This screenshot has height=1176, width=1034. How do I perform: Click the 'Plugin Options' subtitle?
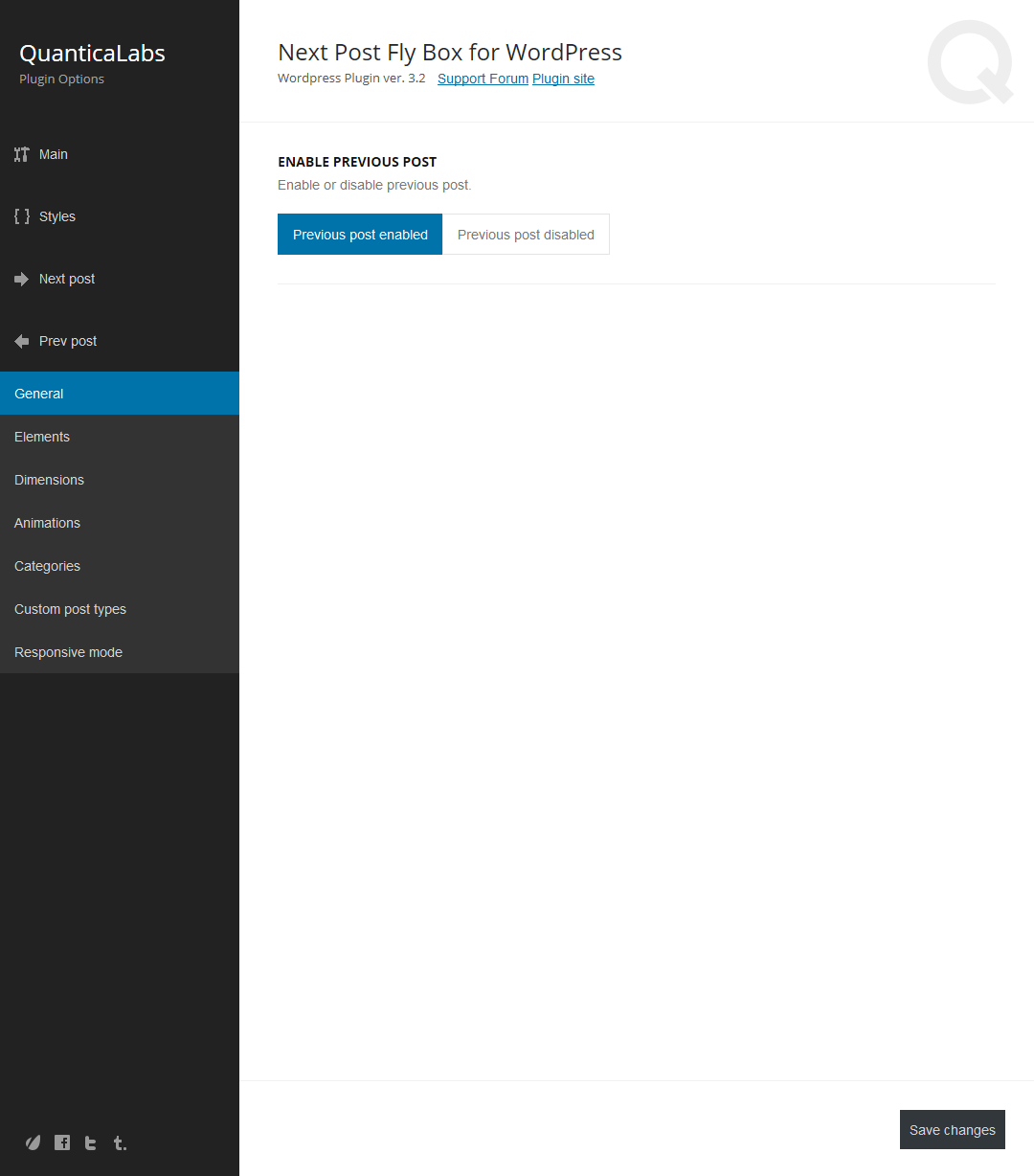click(x=61, y=79)
